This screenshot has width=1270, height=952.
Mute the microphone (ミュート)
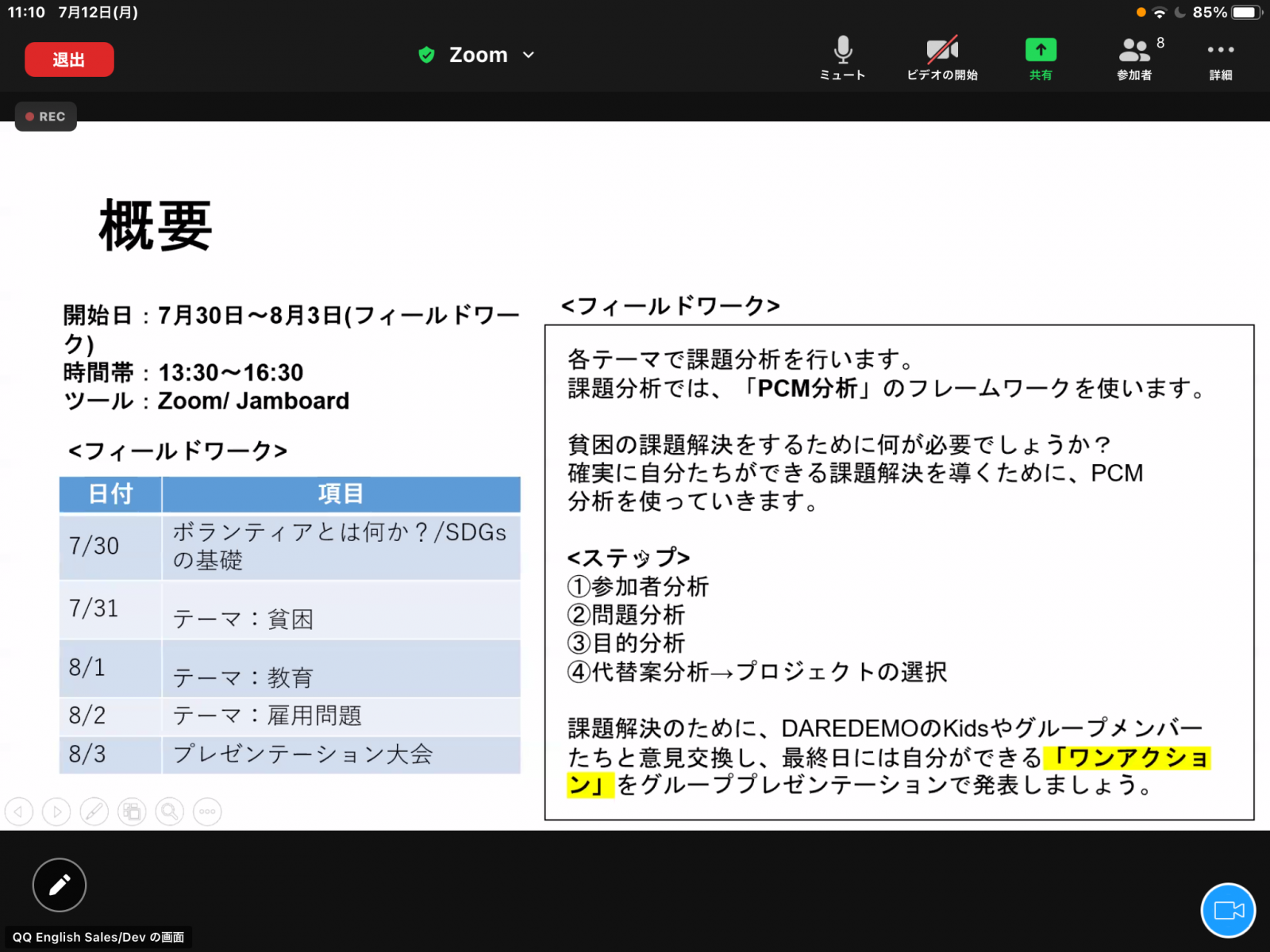(842, 59)
